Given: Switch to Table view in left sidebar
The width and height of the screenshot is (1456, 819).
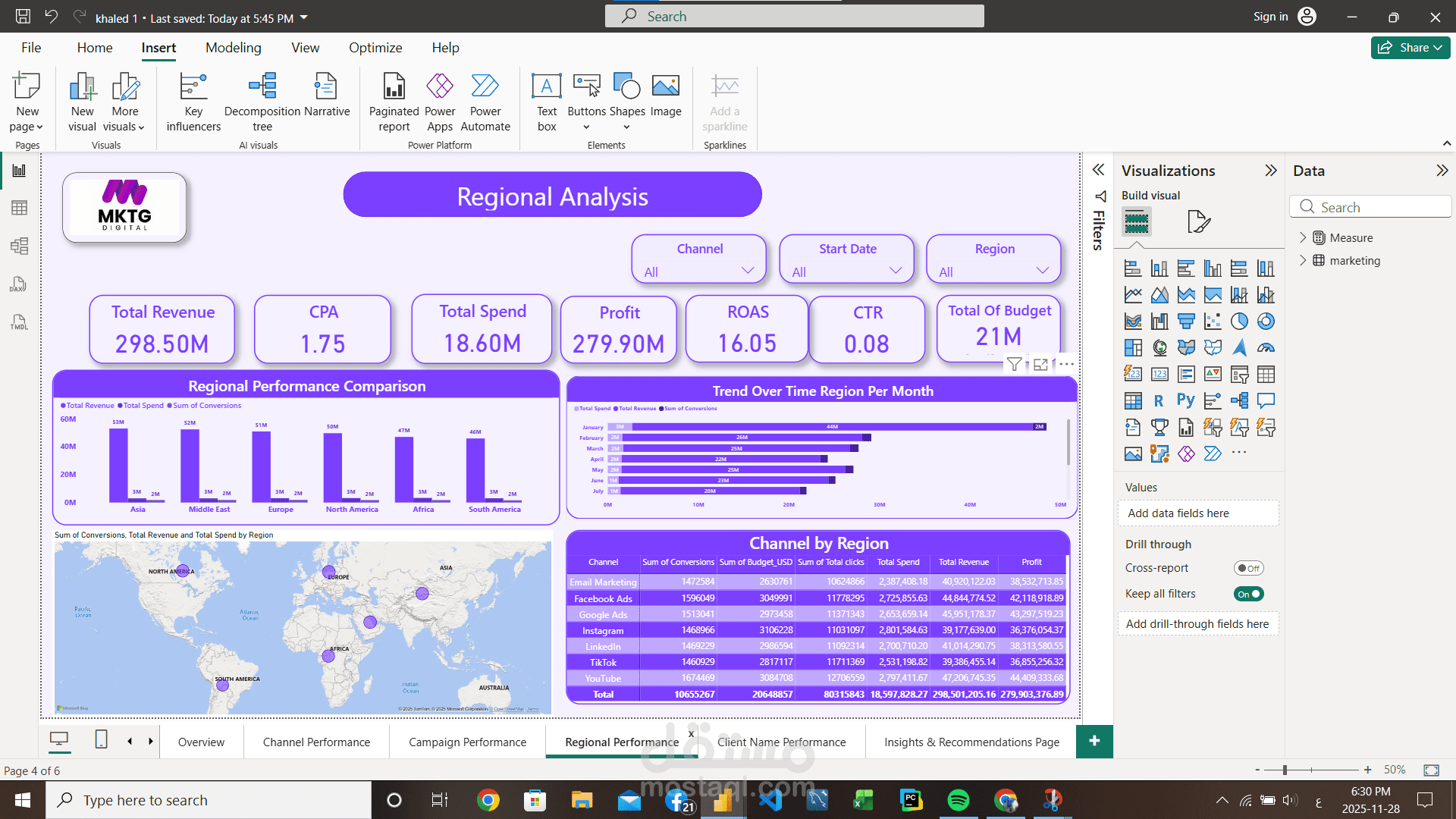Looking at the screenshot, I should point(19,208).
